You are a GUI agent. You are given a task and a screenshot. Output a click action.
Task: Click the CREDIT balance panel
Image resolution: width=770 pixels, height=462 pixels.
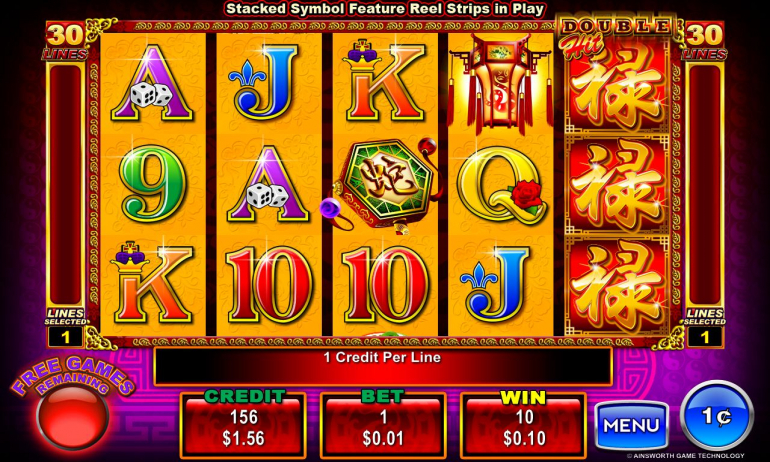243,425
